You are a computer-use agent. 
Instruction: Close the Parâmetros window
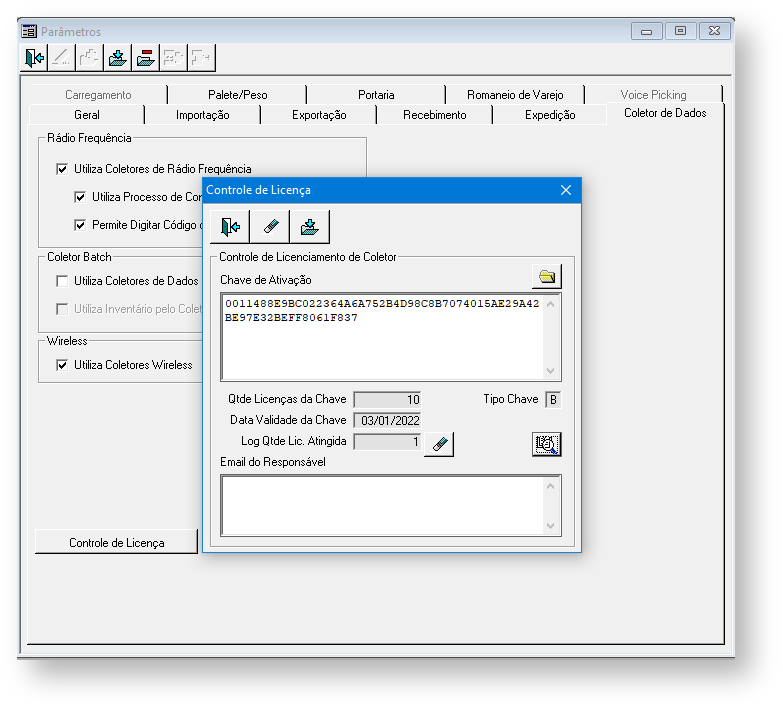pyautogui.click(x=715, y=31)
